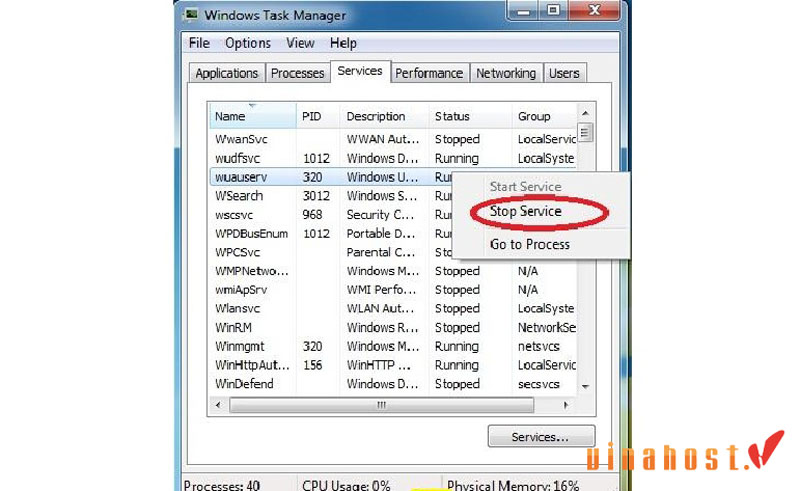Open the File menu
800x491 pixels.
click(199, 43)
